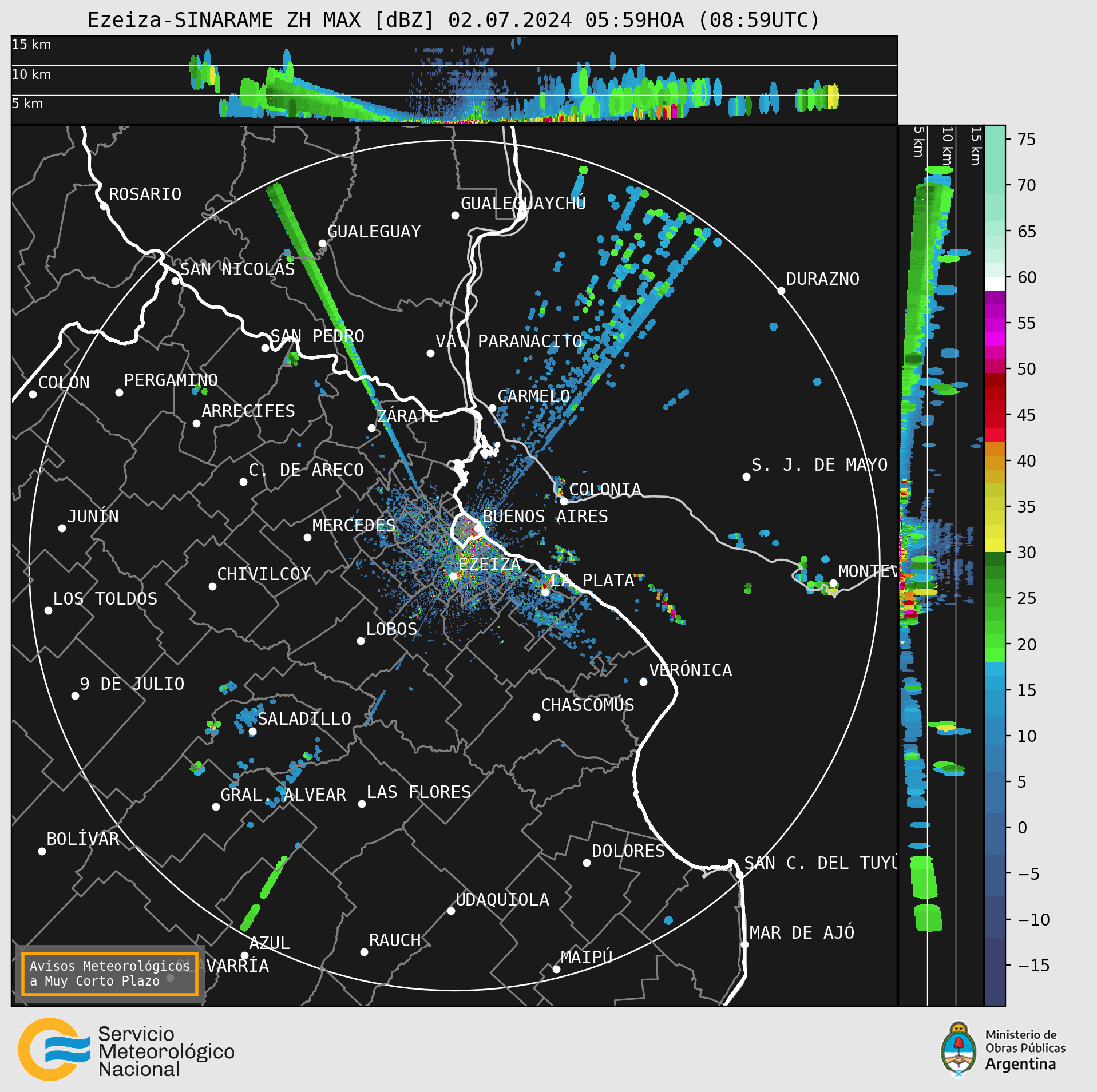
Task: Click the BOLÍVAR city marker dot
Action: tap(42, 851)
